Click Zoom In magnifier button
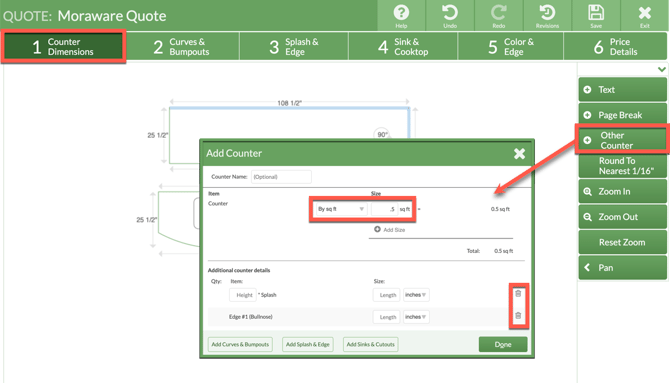Image resolution: width=670 pixels, height=383 pixels. tap(623, 192)
